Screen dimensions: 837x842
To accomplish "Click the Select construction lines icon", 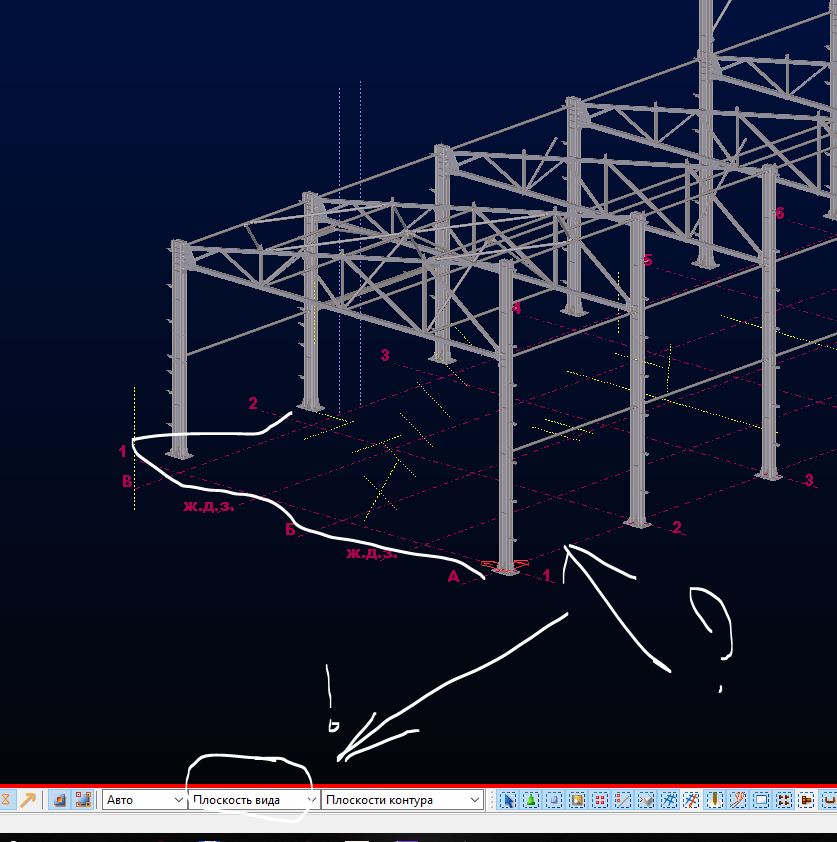I will point(623,800).
